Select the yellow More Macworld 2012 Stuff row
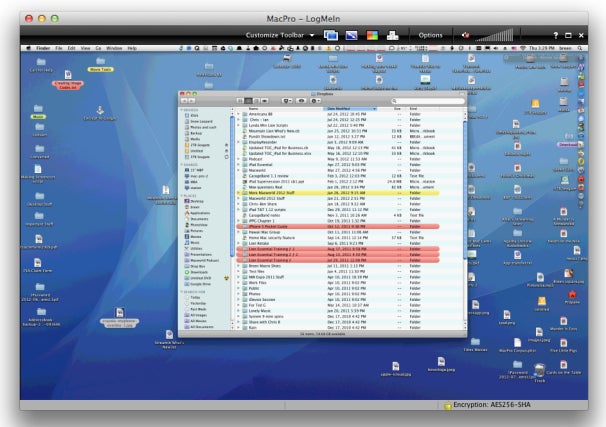Viewport: 606px width, 427px height. click(338, 193)
